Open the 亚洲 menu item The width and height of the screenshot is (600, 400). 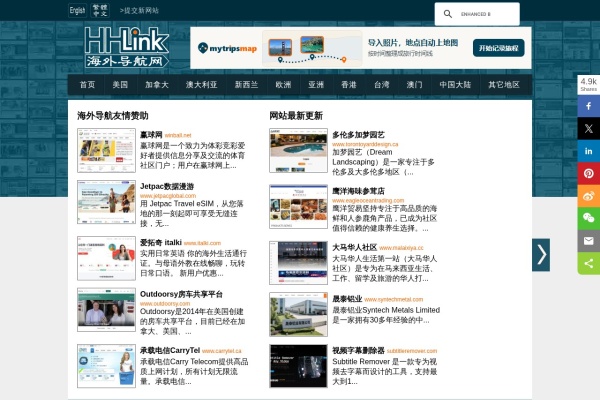click(x=316, y=85)
